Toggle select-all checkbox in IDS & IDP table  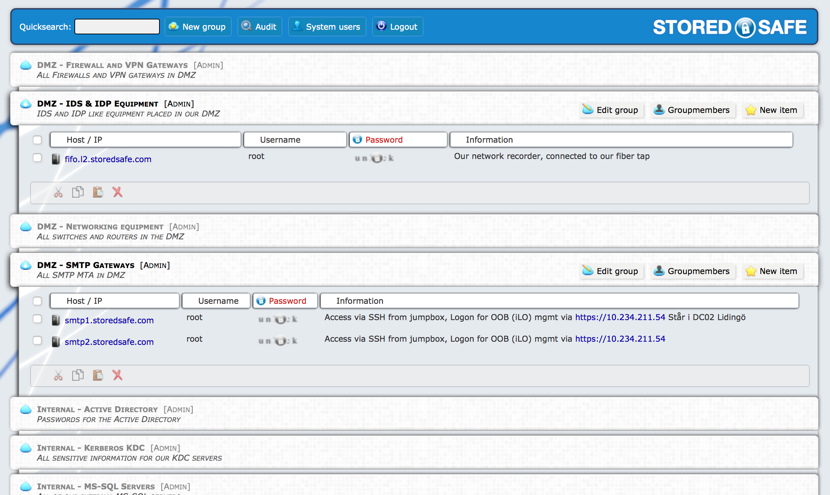[37, 140]
